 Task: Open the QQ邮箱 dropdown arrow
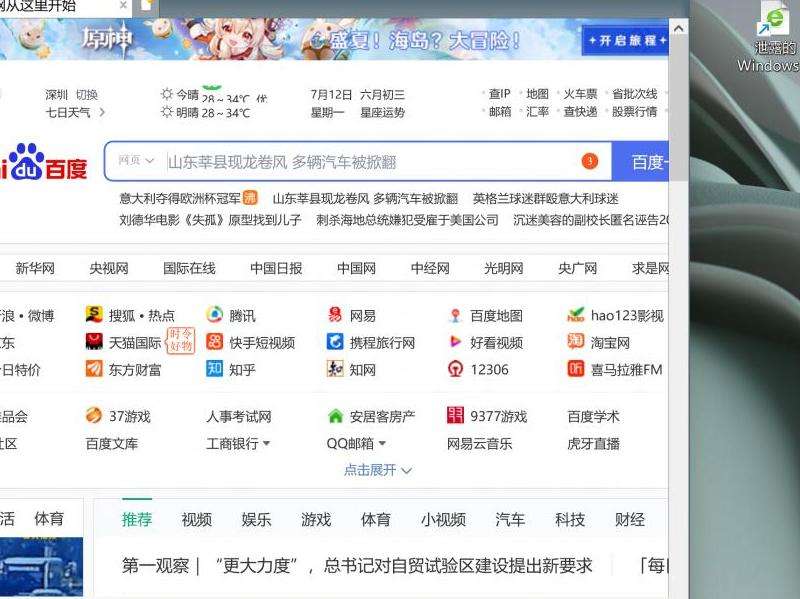382,444
